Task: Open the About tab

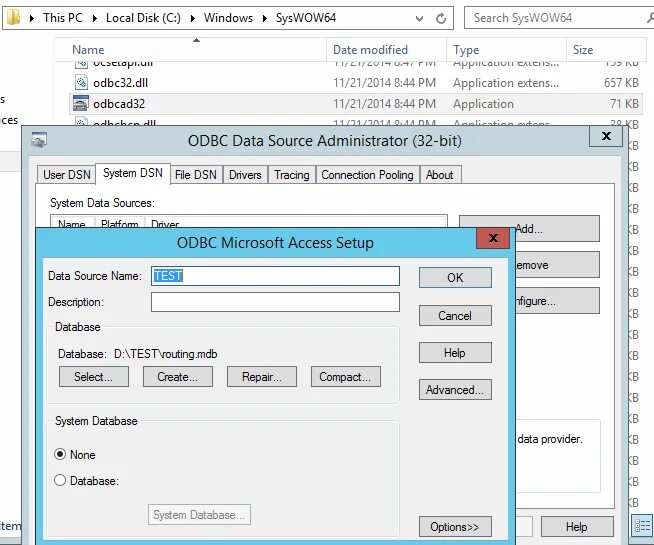Action: pyautogui.click(x=440, y=174)
